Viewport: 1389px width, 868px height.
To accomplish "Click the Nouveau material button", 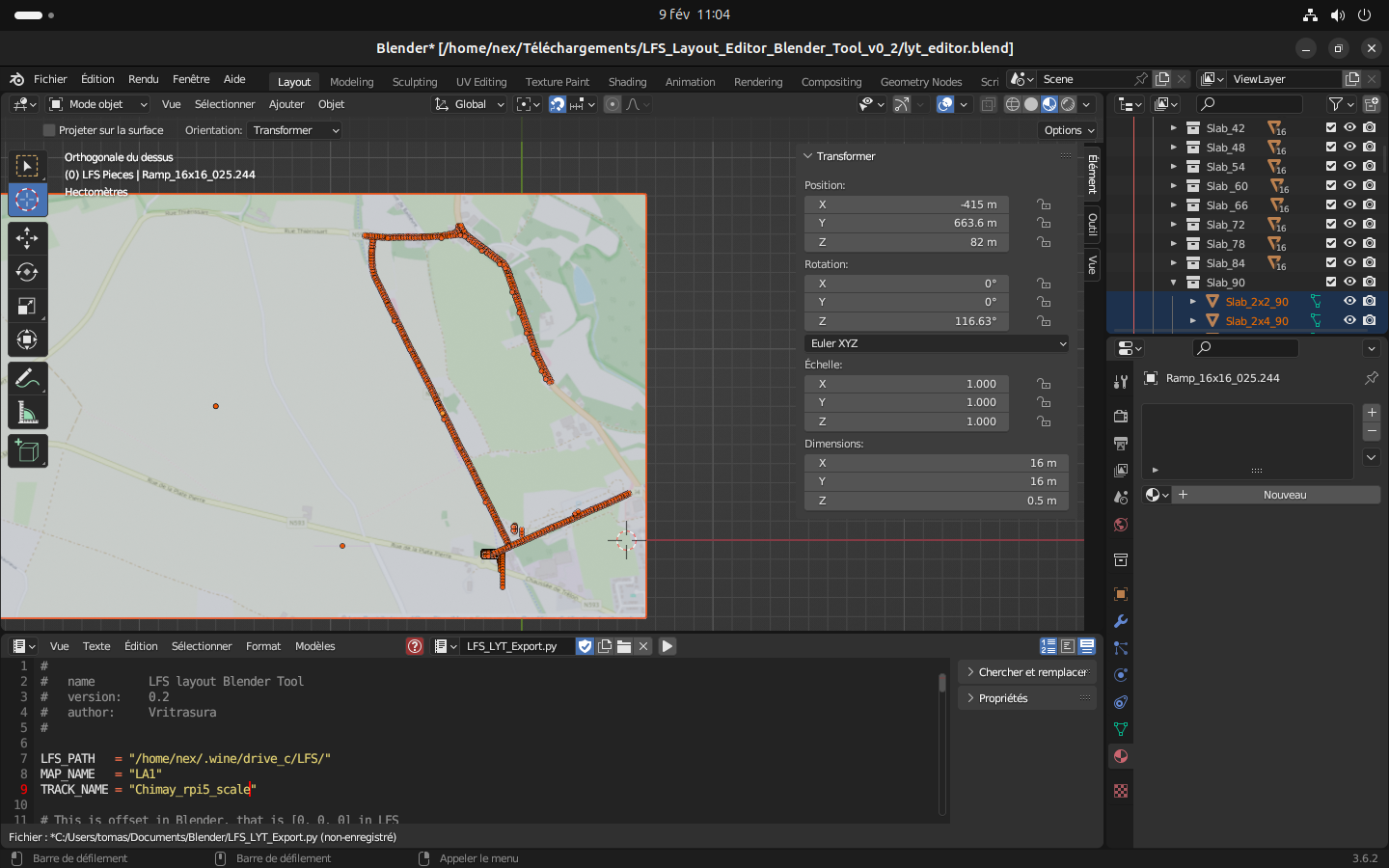I will (x=1284, y=495).
